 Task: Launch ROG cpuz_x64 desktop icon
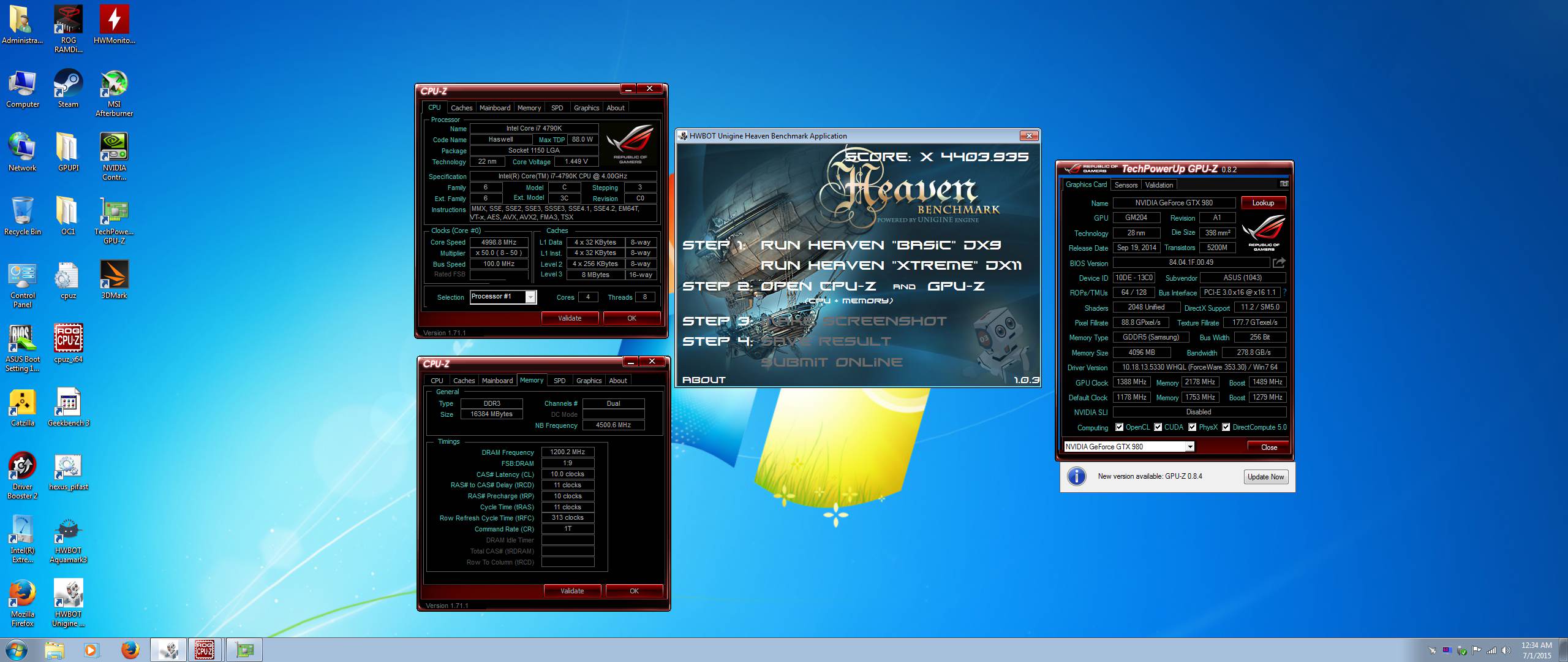(68, 343)
